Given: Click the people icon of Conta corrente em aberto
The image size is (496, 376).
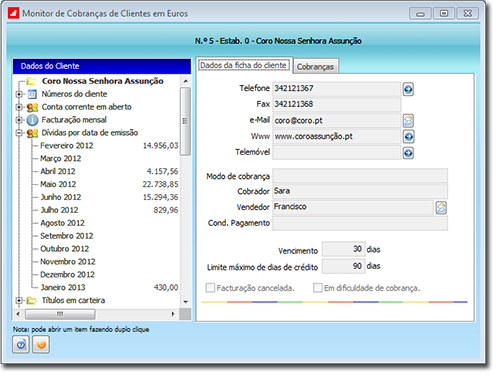Looking at the screenshot, I should click(x=32, y=107).
